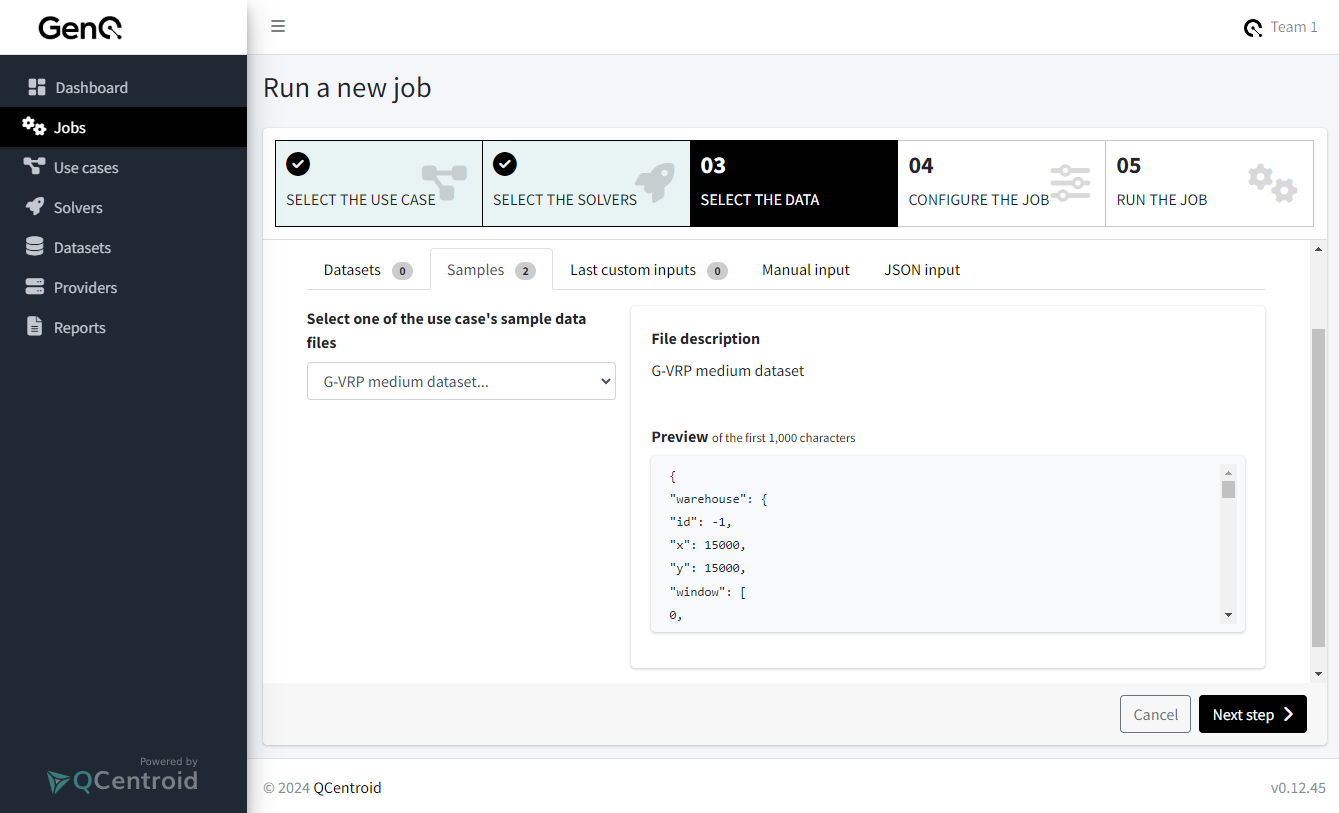Viewport: 1339px width, 813px height.
Task: Click the G-VRP medium dataset description text
Action: pos(727,370)
